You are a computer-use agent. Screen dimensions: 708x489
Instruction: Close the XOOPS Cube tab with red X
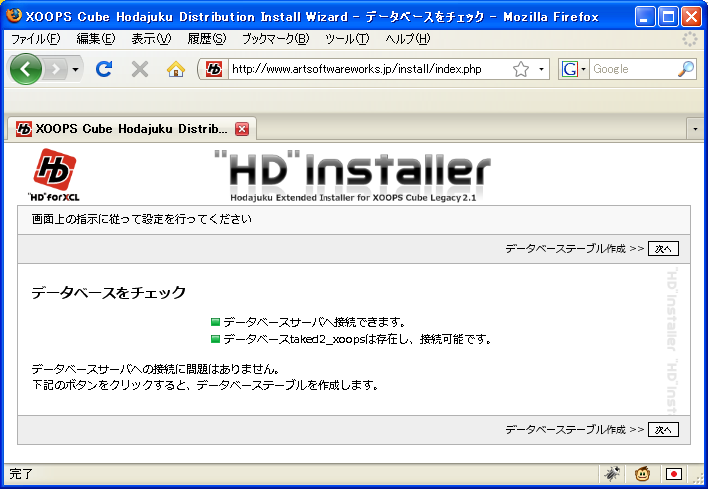(x=242, y=129)
